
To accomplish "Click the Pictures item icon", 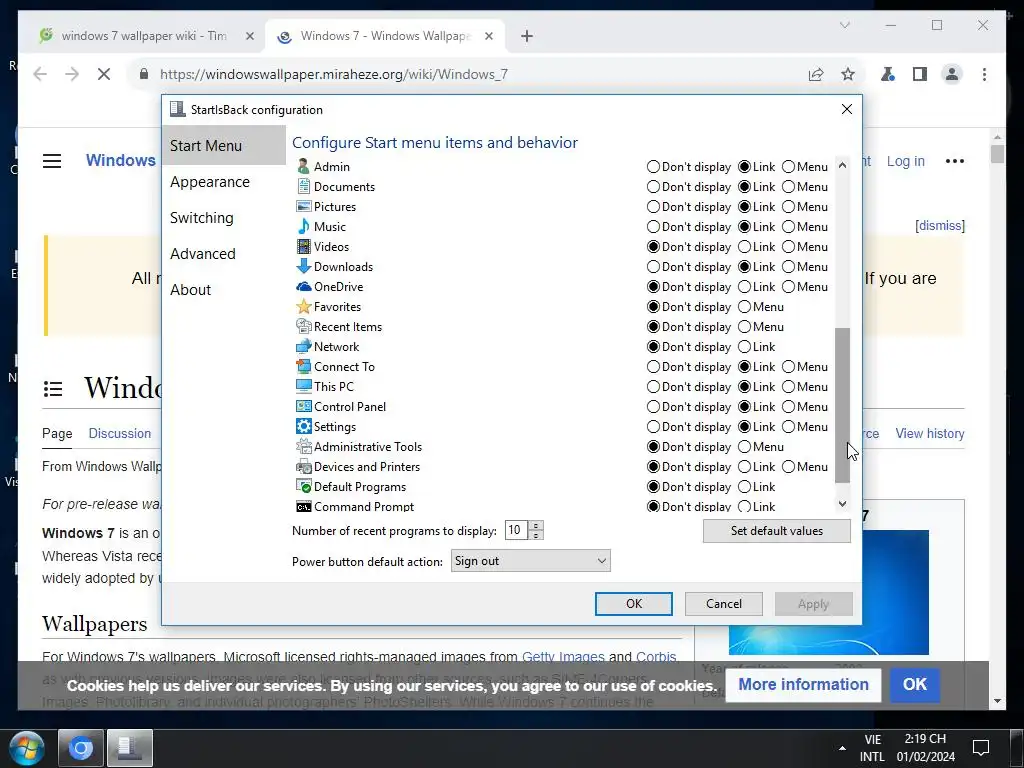I will 303,206.
